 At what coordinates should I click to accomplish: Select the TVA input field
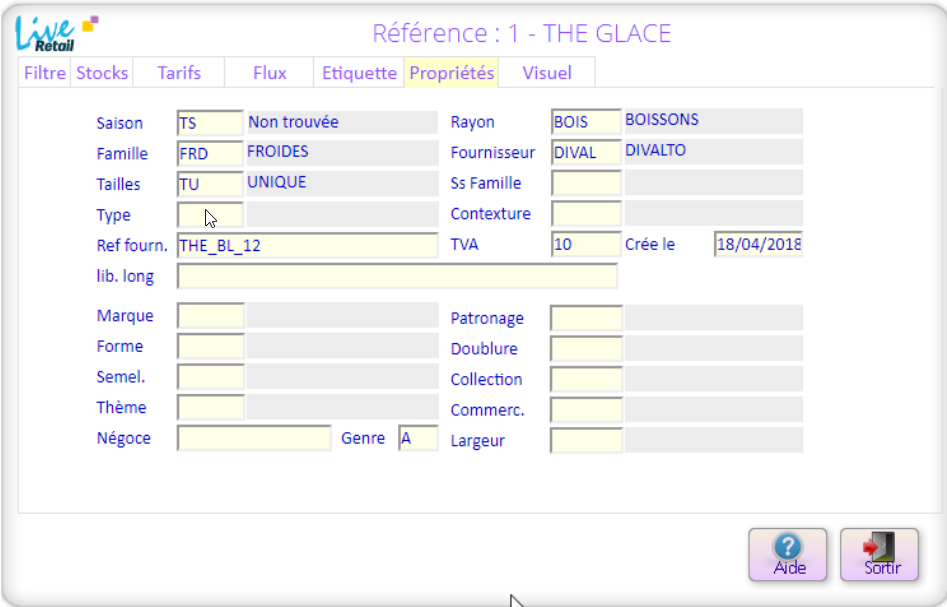pyautogui.click(x=586, y=245)
